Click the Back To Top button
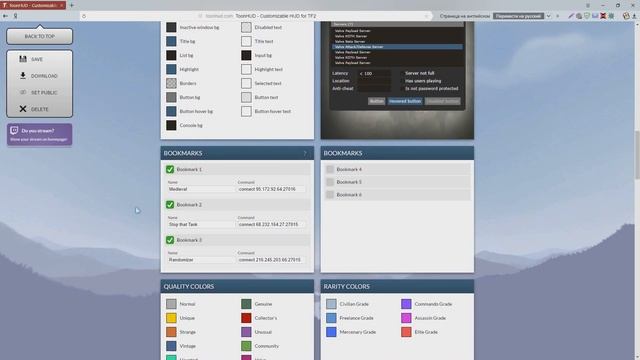The image size is (640, 360). [x=40, y=36]
